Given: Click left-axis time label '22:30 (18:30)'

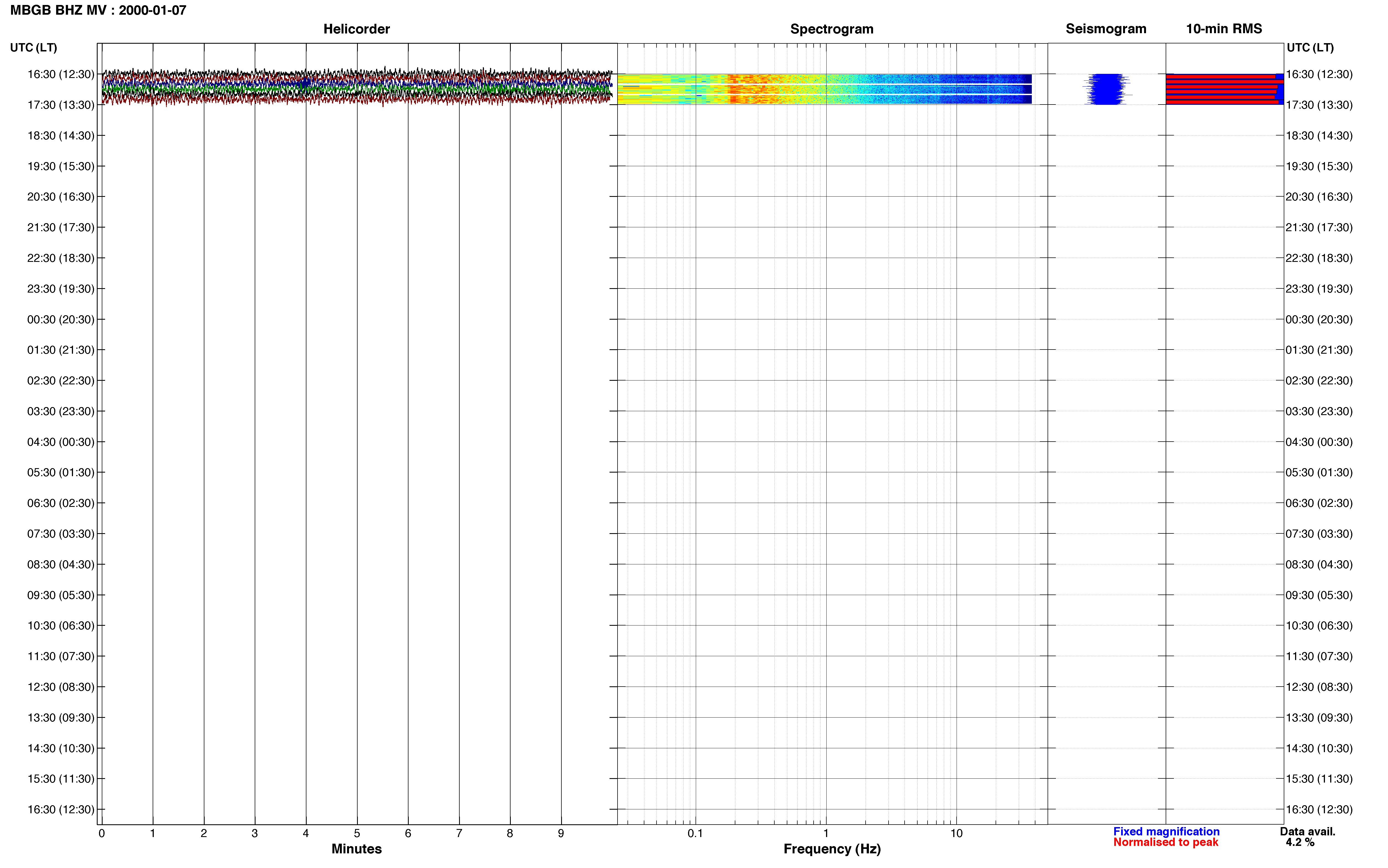Looking at the screenshot, I should pos(61,258).
